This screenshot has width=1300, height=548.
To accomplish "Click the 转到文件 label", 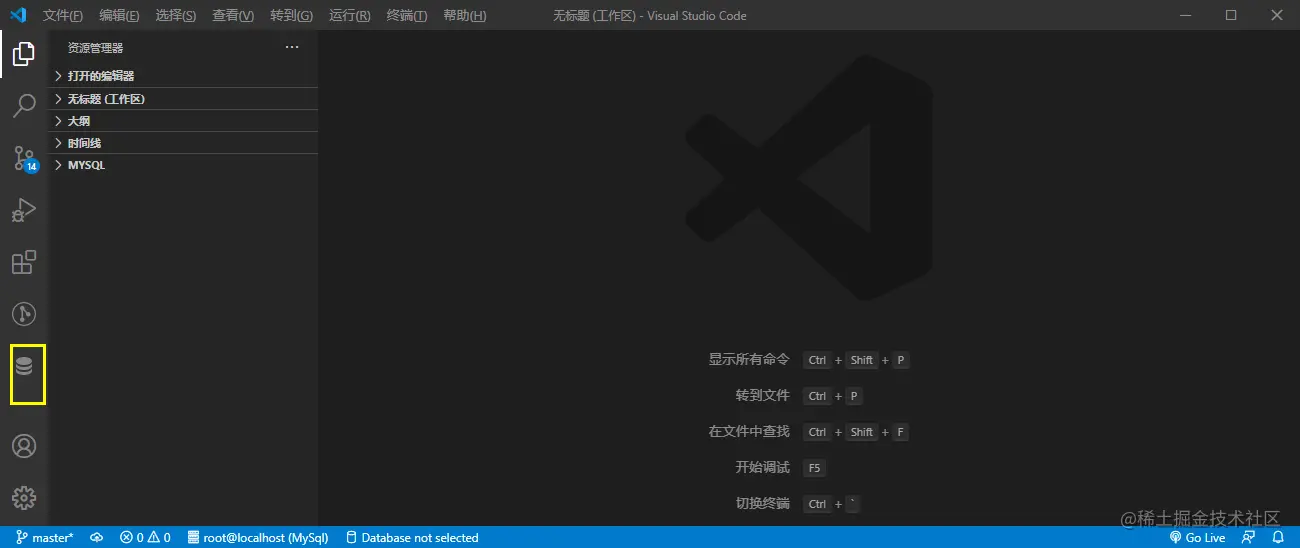I will 762,396.
